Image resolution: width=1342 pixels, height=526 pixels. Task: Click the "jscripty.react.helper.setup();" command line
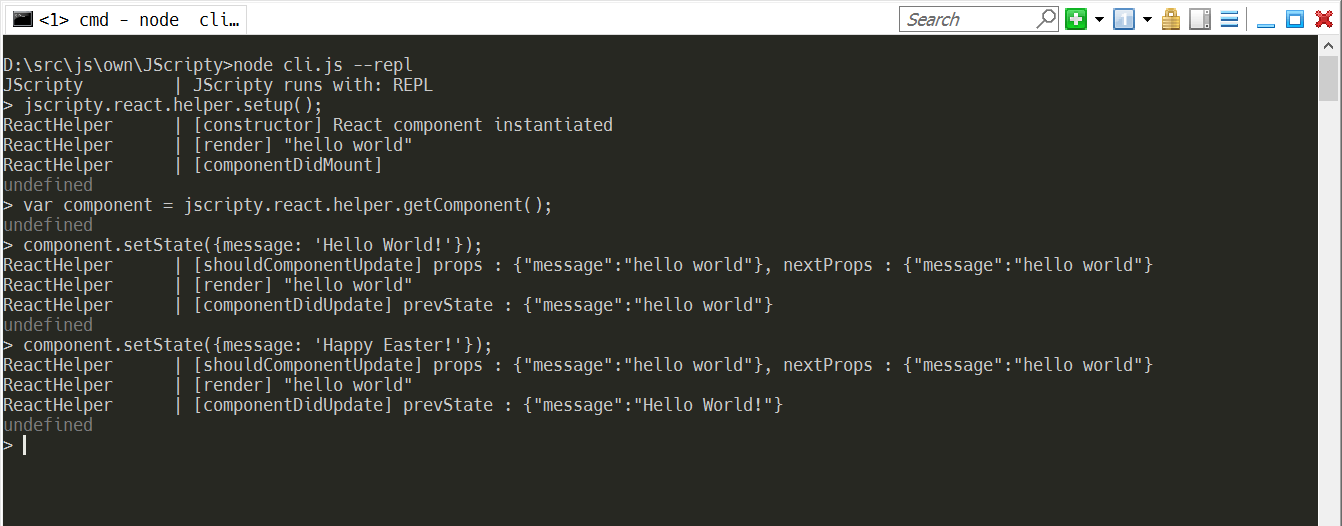coord(173,105)
